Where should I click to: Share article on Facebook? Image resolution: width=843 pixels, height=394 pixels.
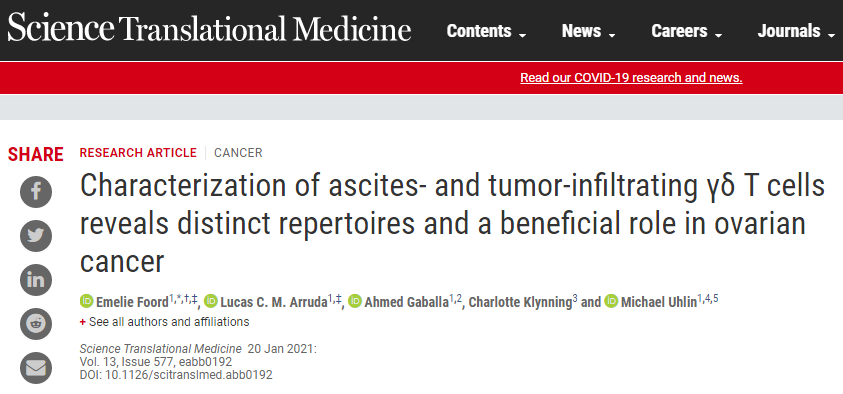coord(36,191)
